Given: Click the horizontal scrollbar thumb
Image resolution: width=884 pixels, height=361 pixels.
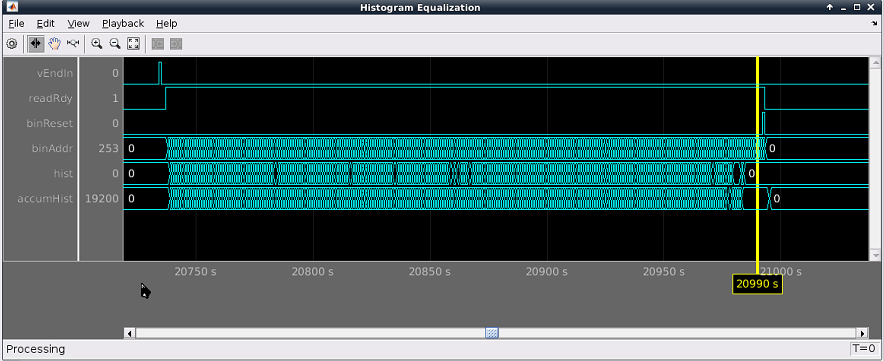Looking at the screenshot, I should [492, 333].
